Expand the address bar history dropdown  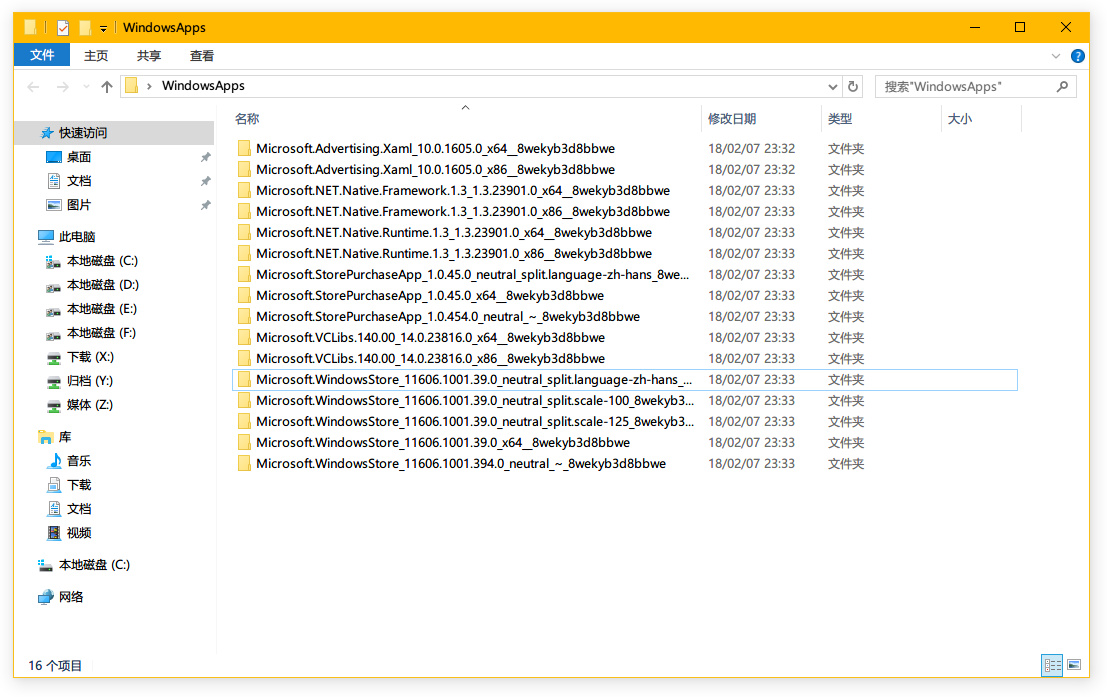[833, 87]
